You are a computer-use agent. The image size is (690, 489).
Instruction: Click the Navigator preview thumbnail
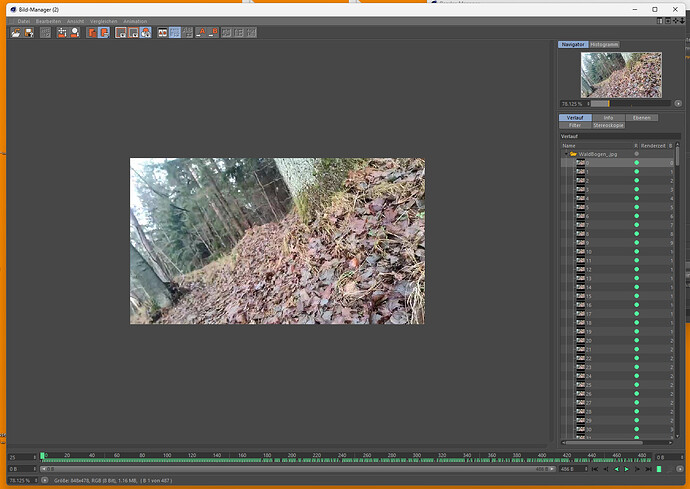click(621, 75)
